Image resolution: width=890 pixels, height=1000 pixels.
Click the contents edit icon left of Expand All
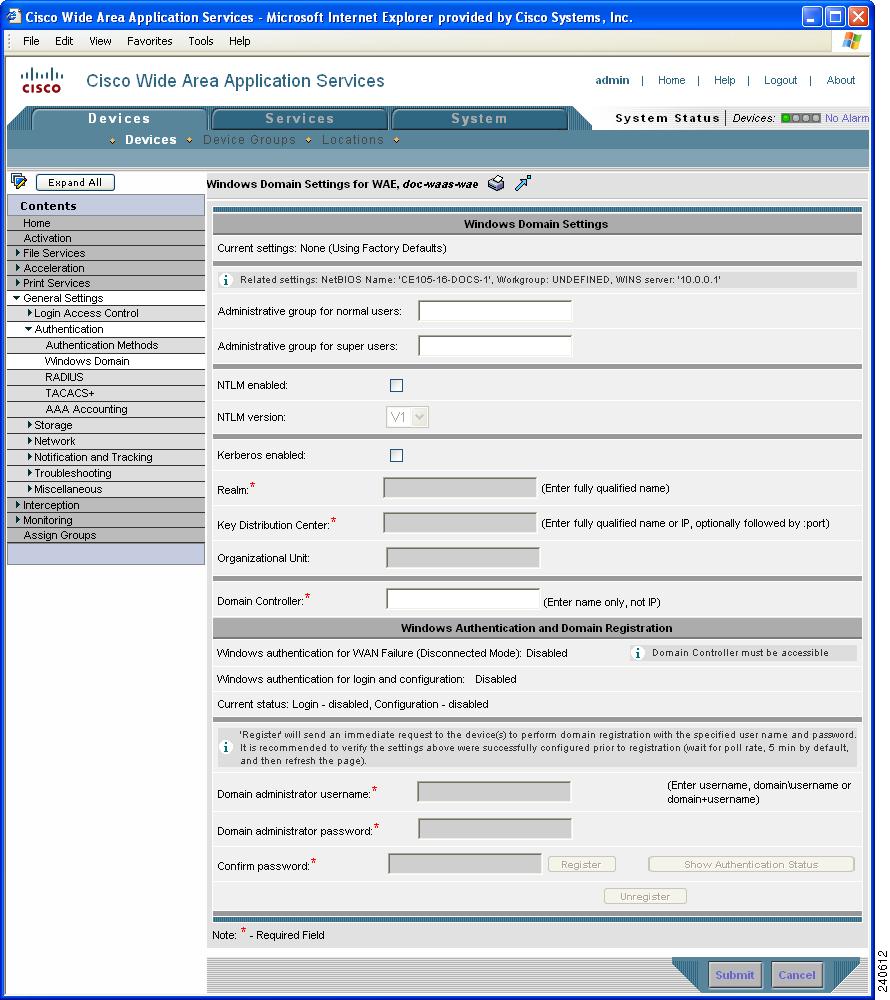(x=19, y=182)
